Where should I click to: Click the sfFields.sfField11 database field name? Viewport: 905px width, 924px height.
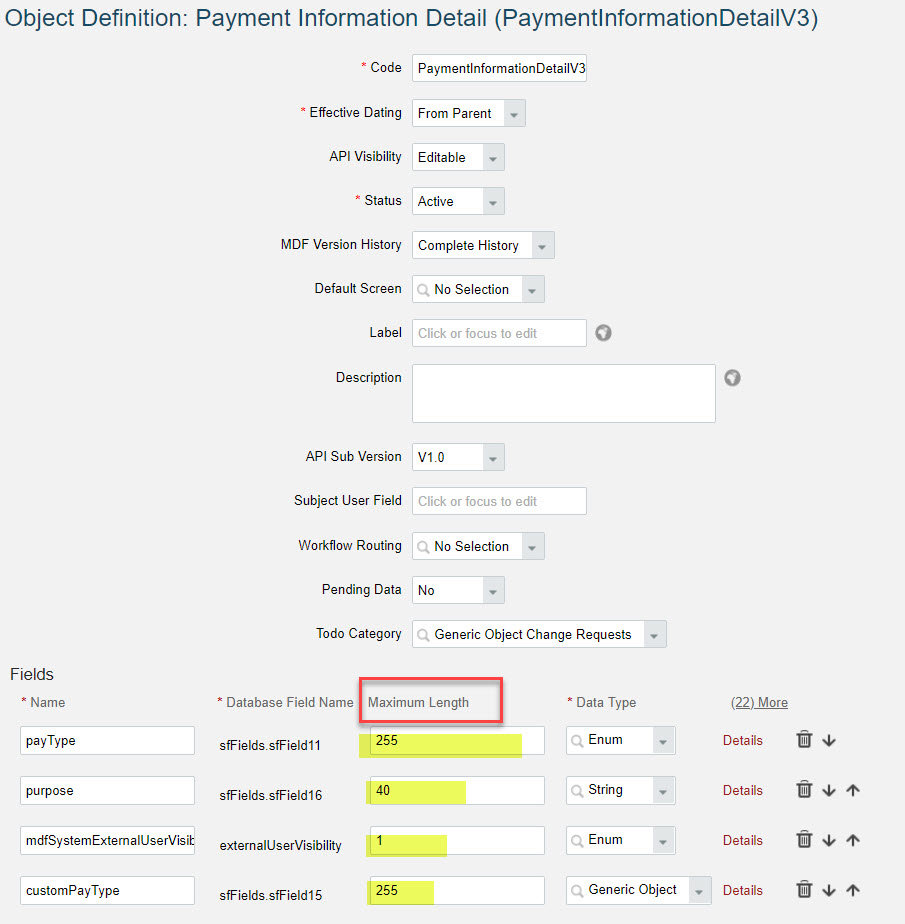coord(270,745)
